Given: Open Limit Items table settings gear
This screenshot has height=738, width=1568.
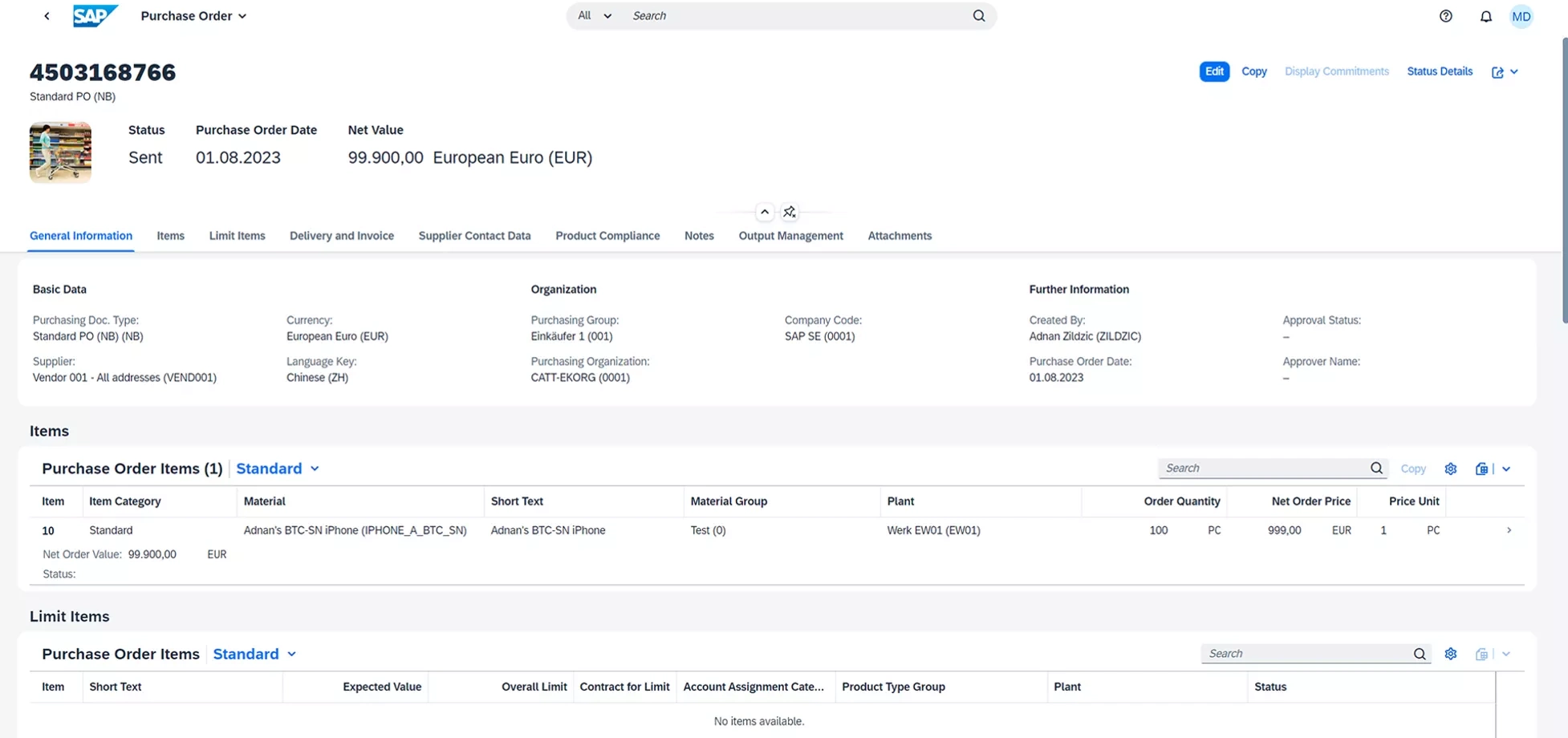Looking at the screenshot, I should click(1451, 653).
